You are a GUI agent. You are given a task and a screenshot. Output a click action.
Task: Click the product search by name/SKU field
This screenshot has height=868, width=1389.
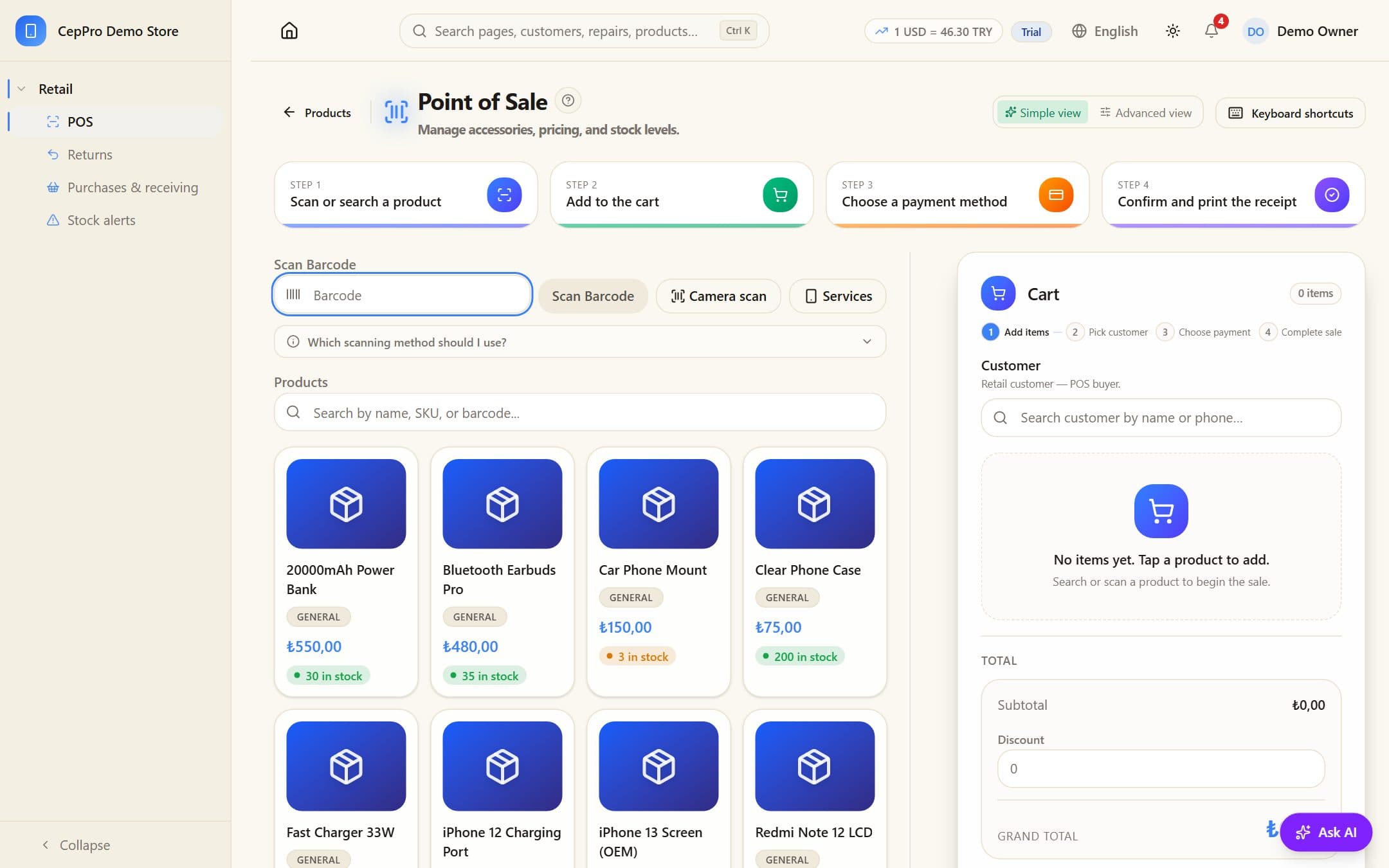(x=579, y=412)
